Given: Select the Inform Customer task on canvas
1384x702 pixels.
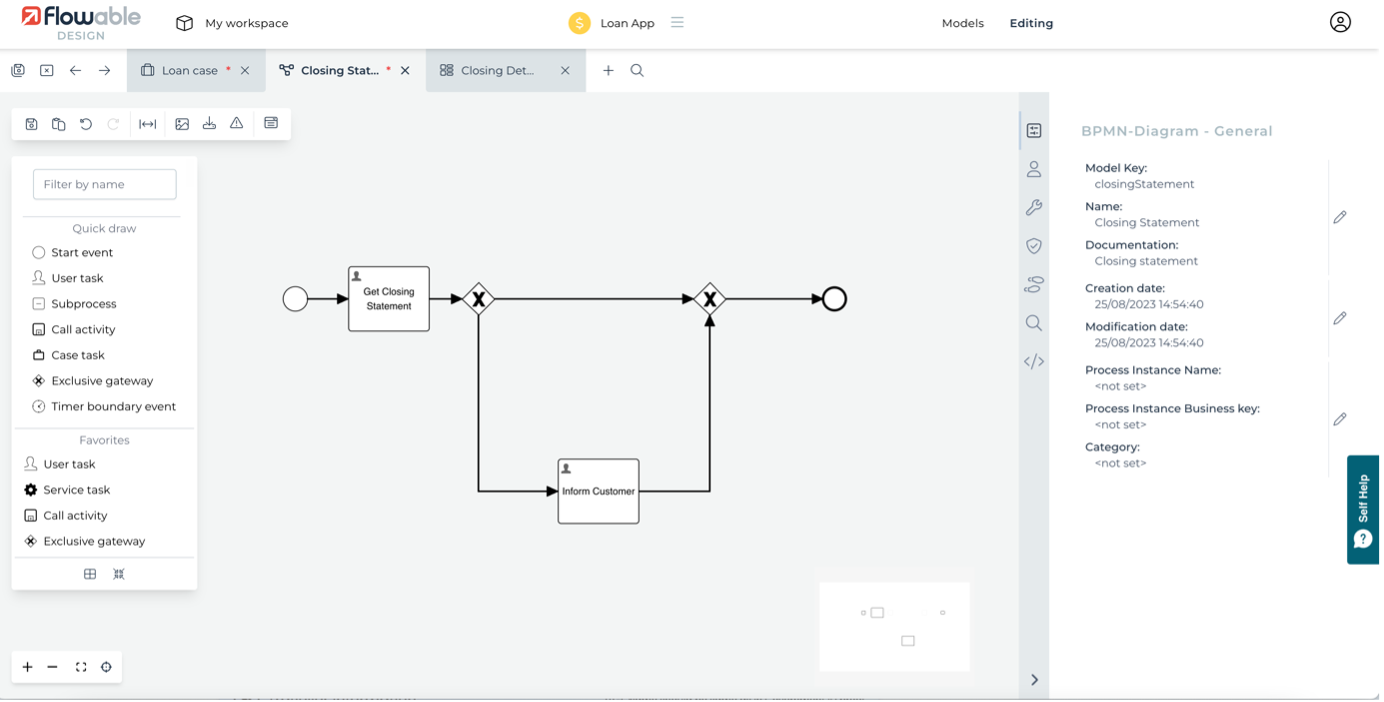Looking at the screenshot, I should (598, 491).
